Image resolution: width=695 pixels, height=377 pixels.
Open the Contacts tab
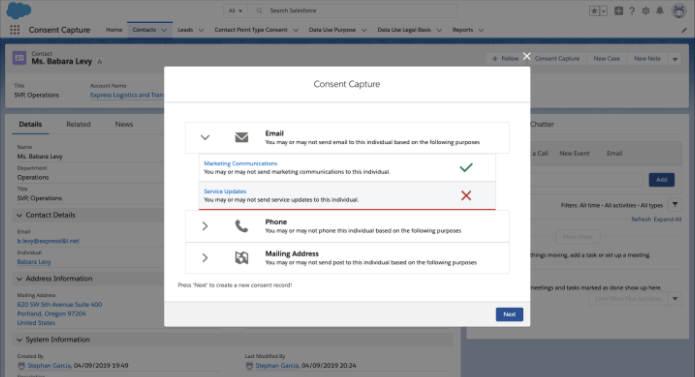(x=144, y=30)
